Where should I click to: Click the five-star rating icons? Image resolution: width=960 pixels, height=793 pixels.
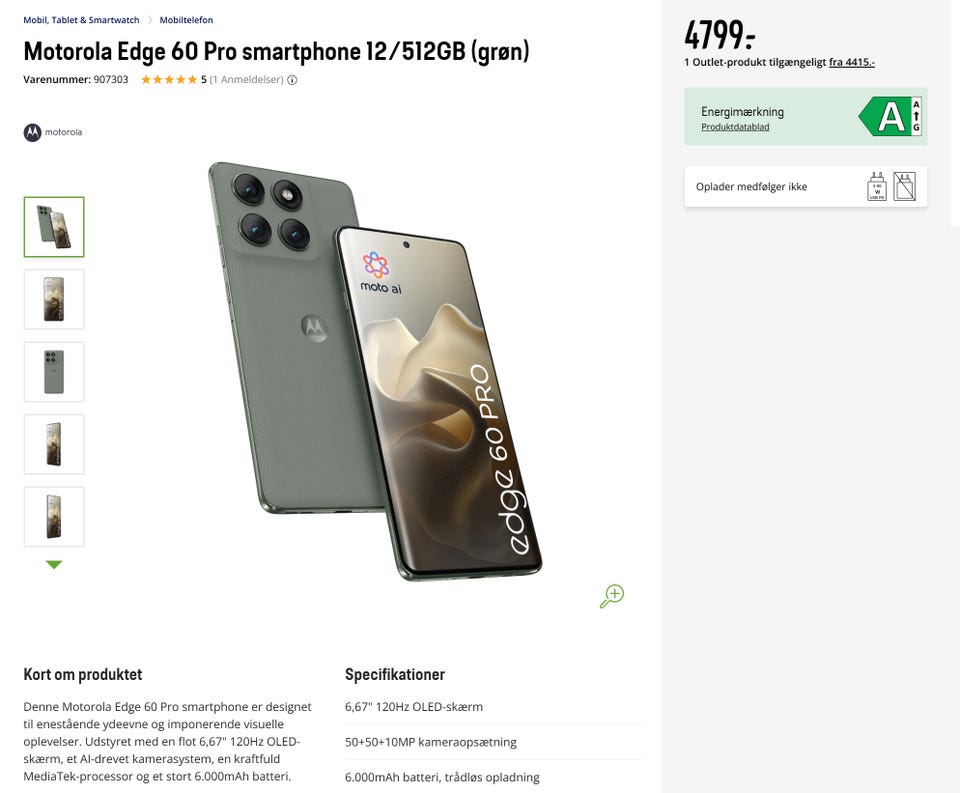pos(168,80)
